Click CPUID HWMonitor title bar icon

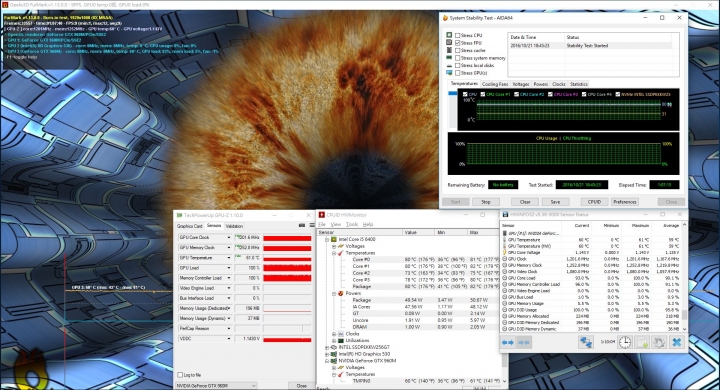[x=322, y=215]
